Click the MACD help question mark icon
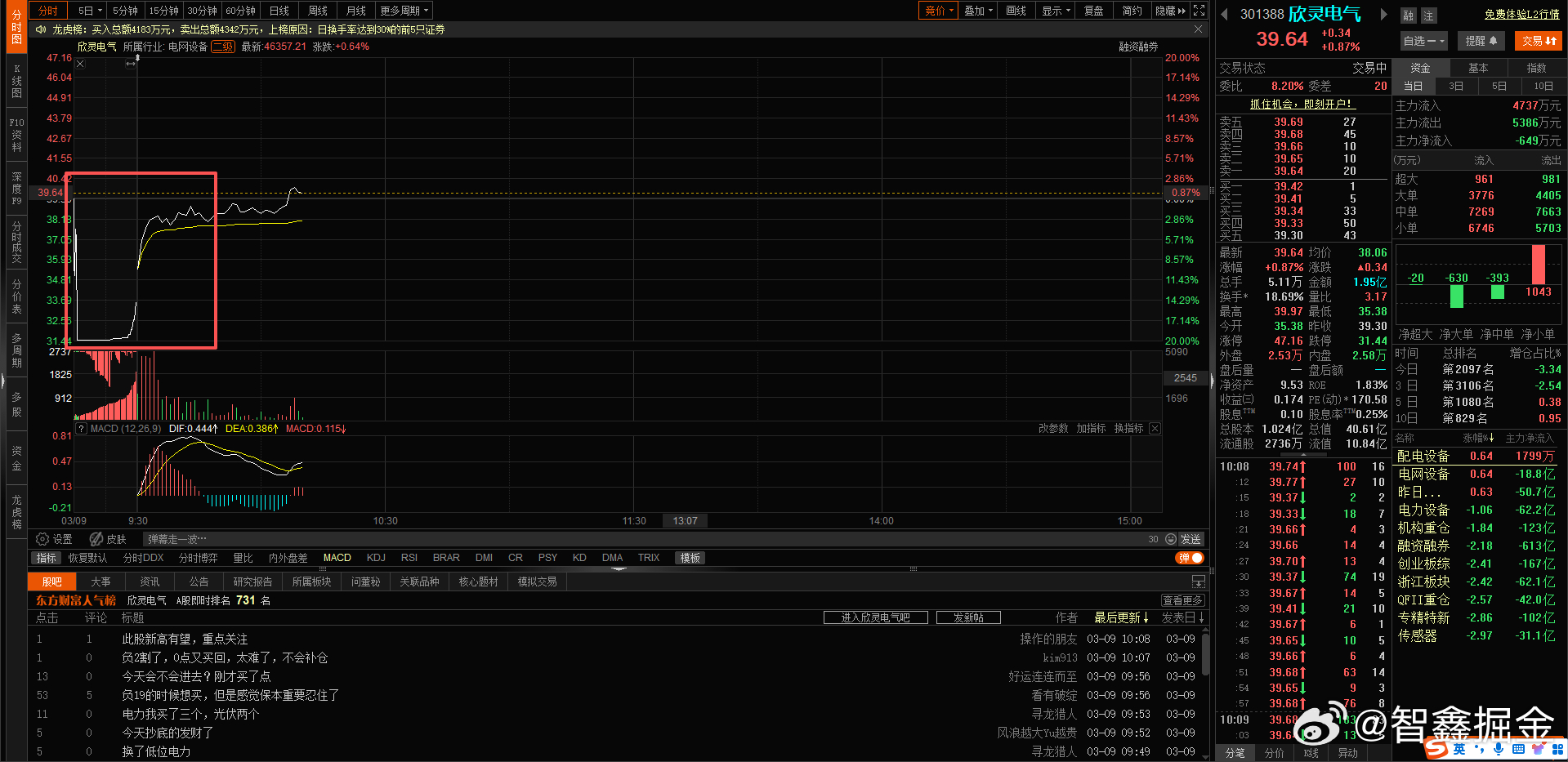 pos(81,429)
